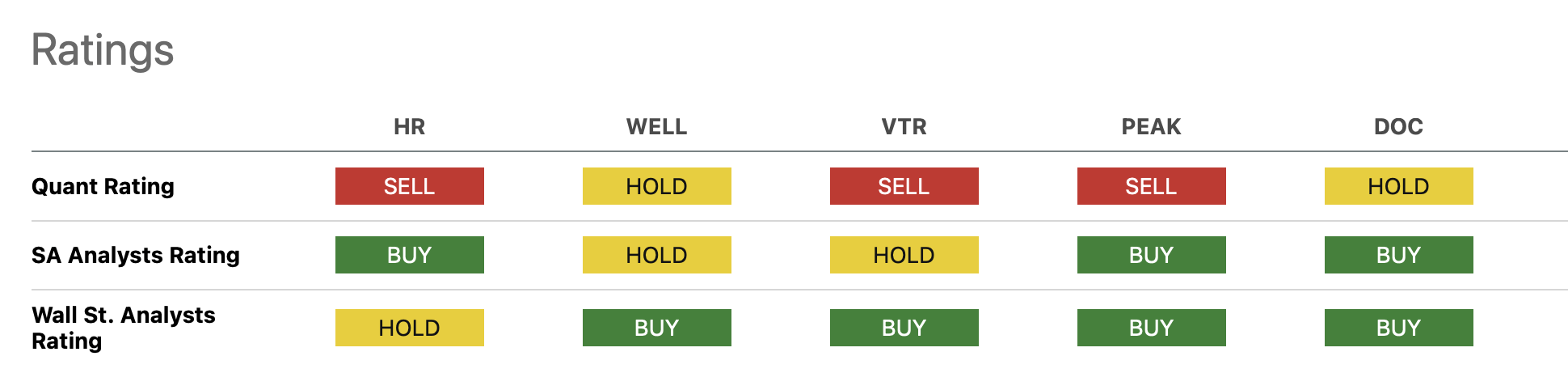The width and height of the screenshot is (1568, 390).
Task: Click PEAK's SA Analysts BUY badge
Action: [1151, 255]
